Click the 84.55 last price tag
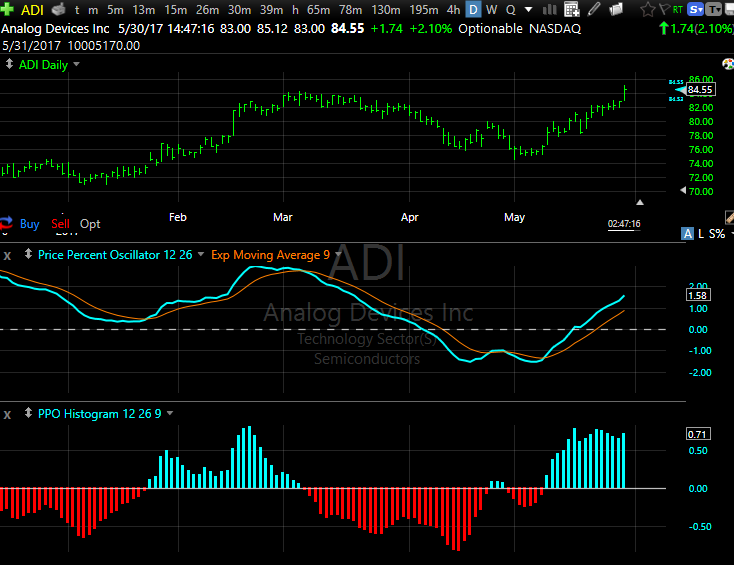This screenshot has height=565, width=734. click(x=700, y=89)
